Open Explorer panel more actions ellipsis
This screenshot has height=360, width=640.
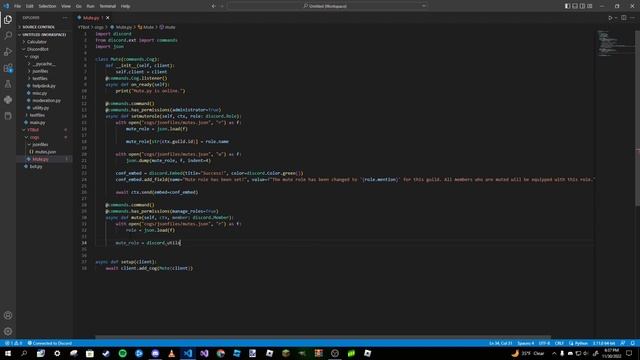pyautogui.click(x=65, y=18)
